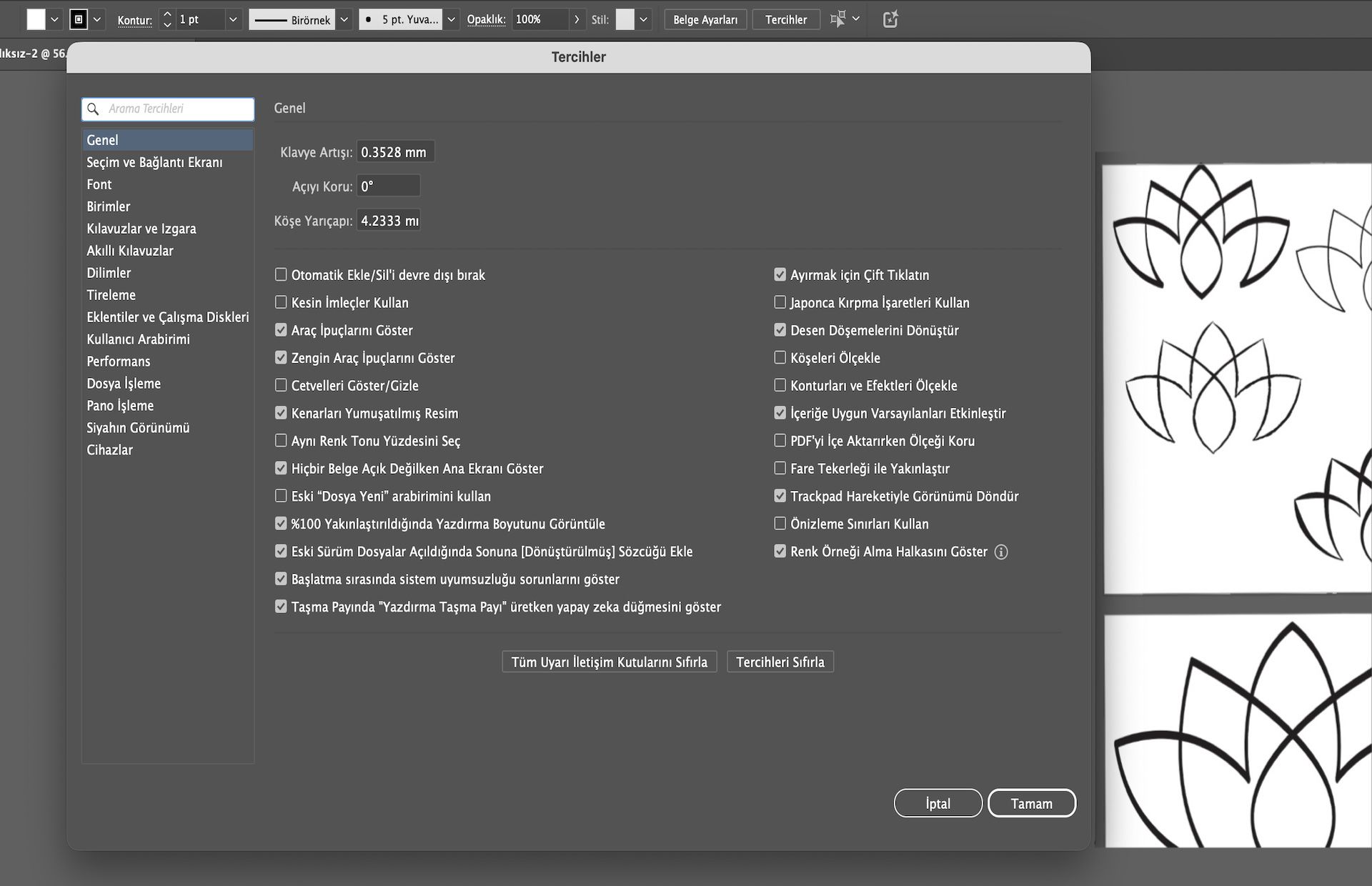The height and width of the screenshot is (886, 1372).
Task: Click the Tercihleri Sıfırla button
Action: coord(780,662)
